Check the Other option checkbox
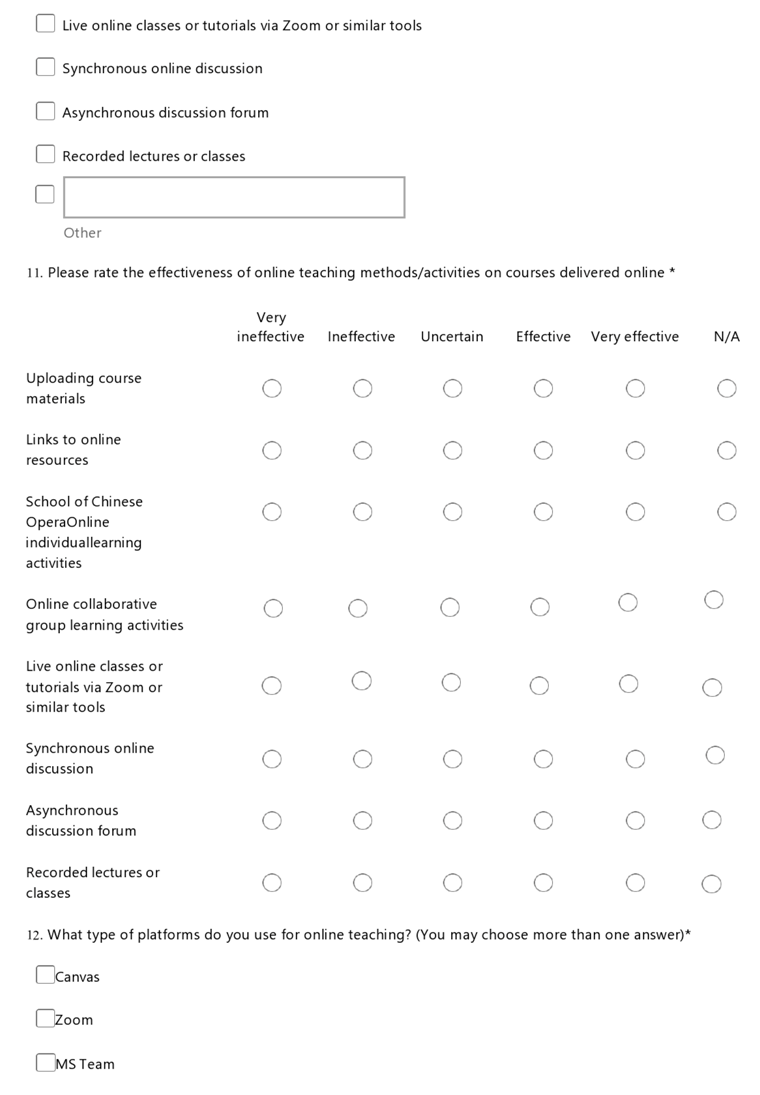760x1095 pixels. click(45, 194)
